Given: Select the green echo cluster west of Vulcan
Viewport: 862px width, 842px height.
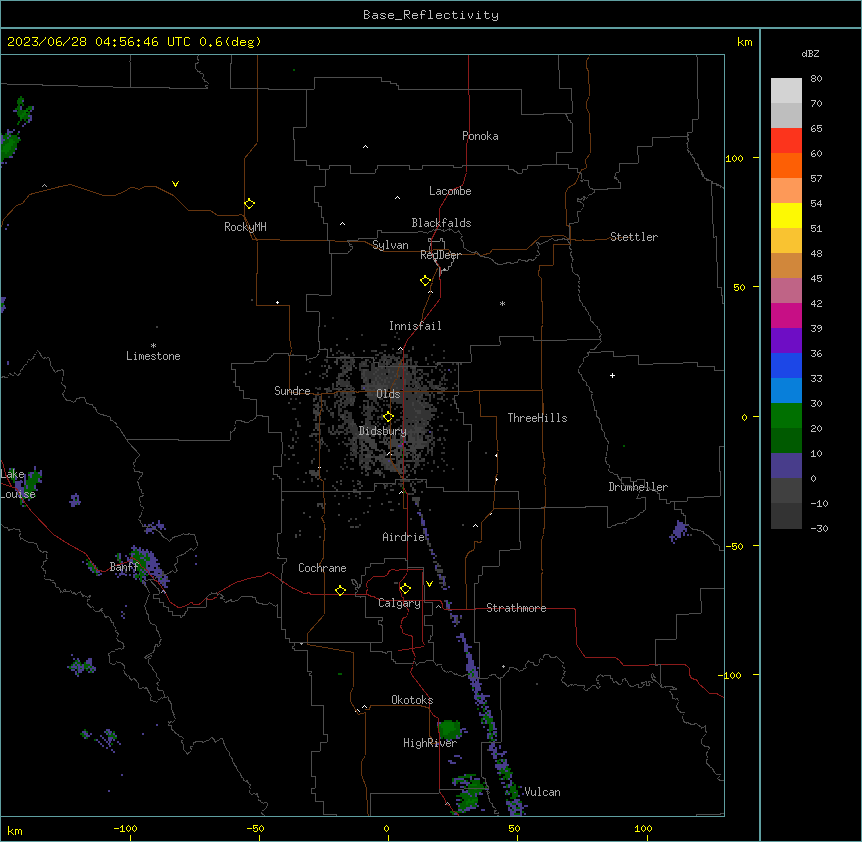Looking at the screenshot, I should pos(468,793).
